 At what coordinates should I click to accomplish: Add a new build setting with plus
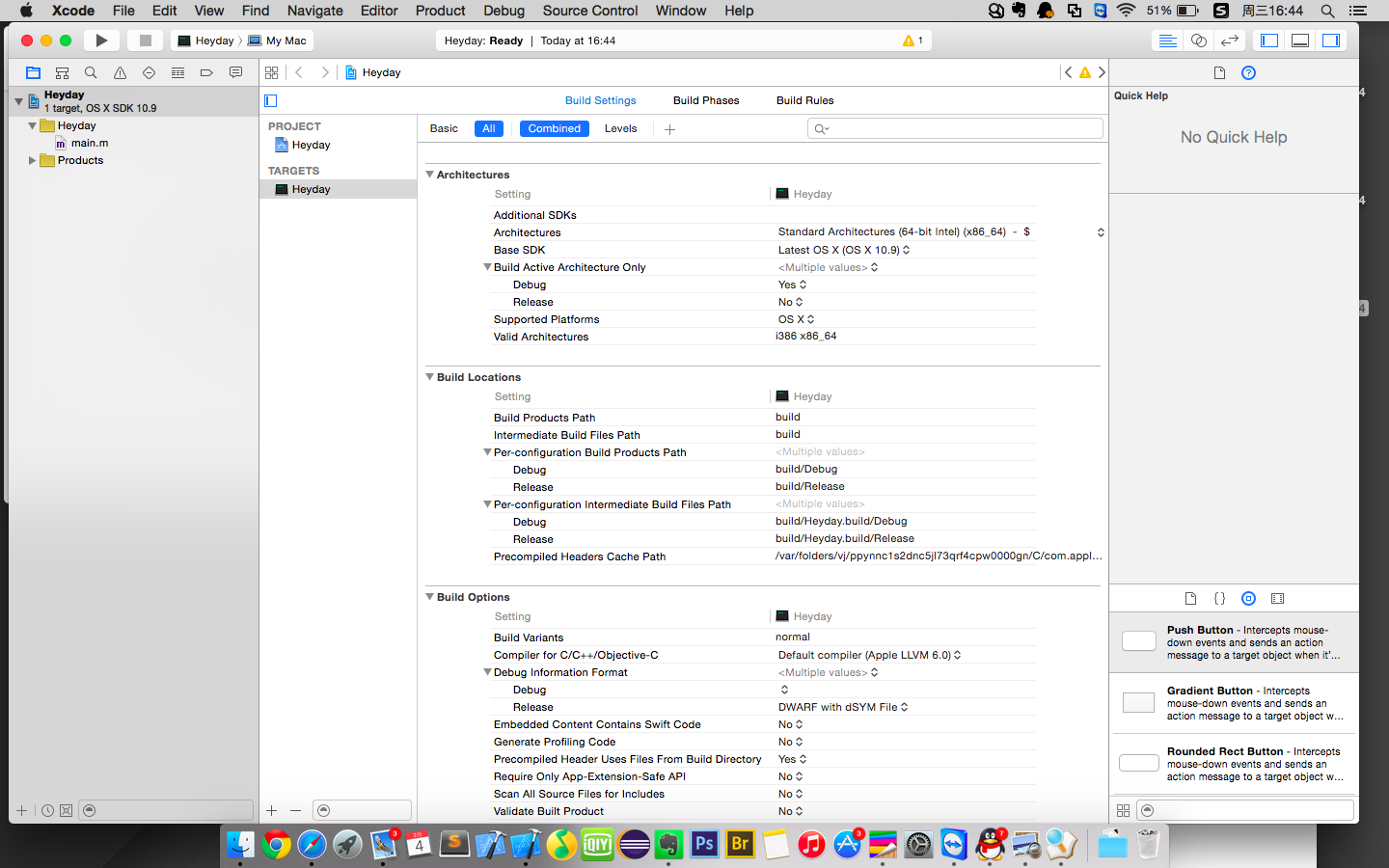[669, 129]
